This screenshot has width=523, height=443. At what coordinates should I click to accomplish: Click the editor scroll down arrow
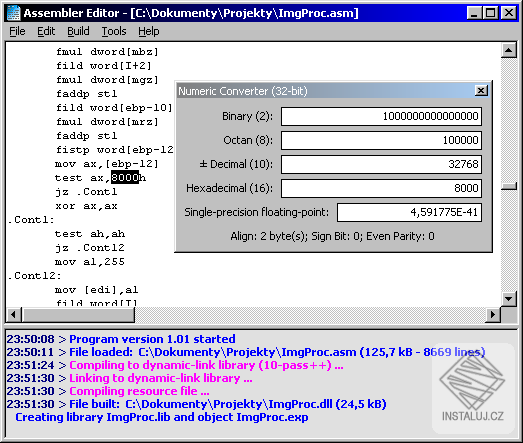tap(509, 299)
